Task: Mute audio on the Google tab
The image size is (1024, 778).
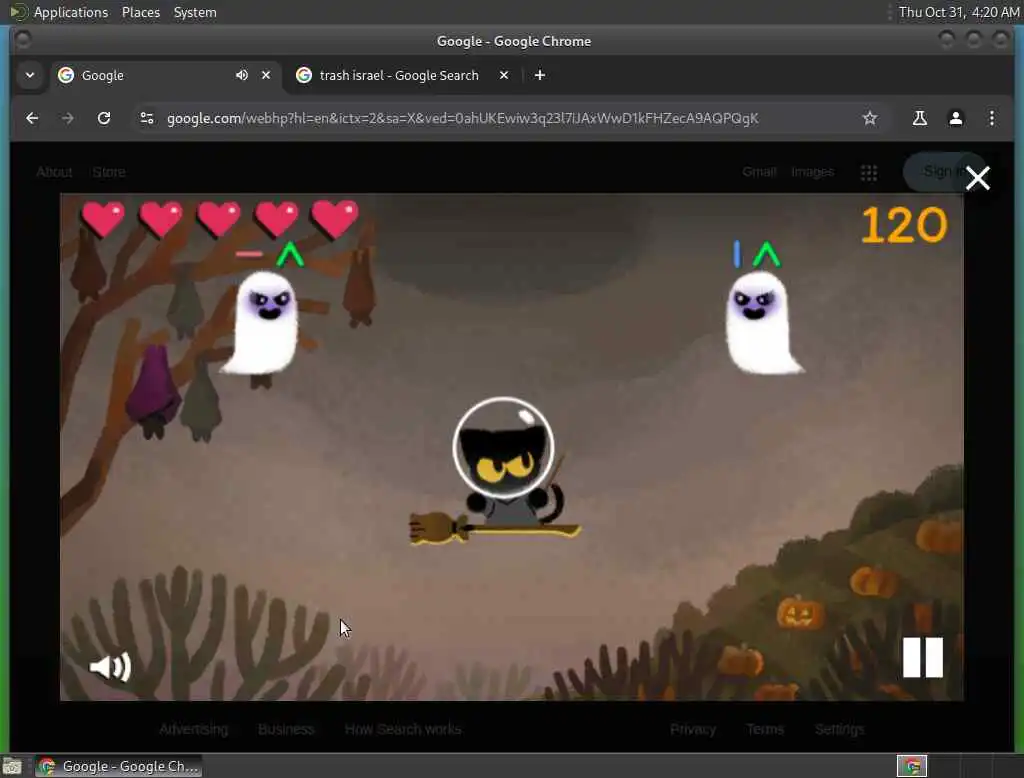Action: [242, 75]
